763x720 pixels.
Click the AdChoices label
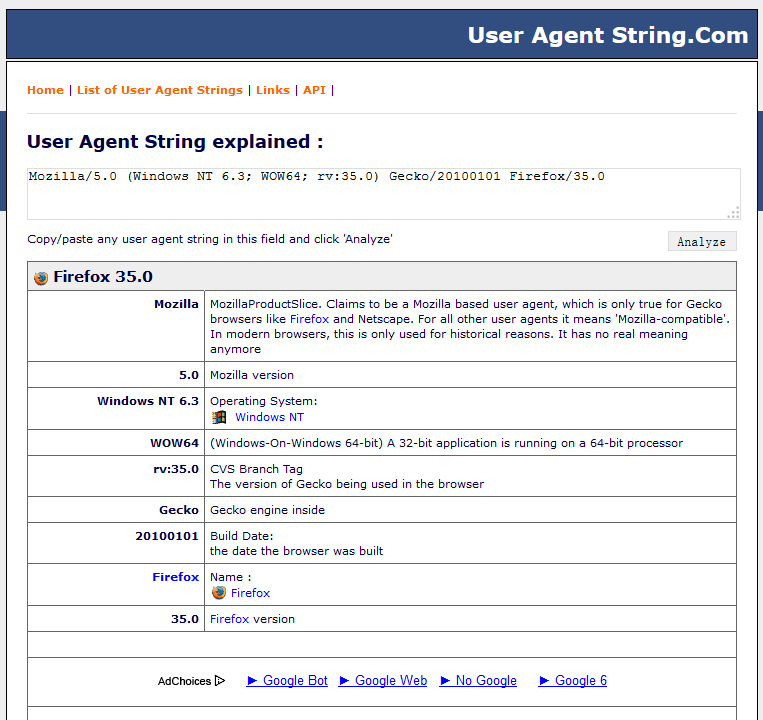tap(184, 681)
